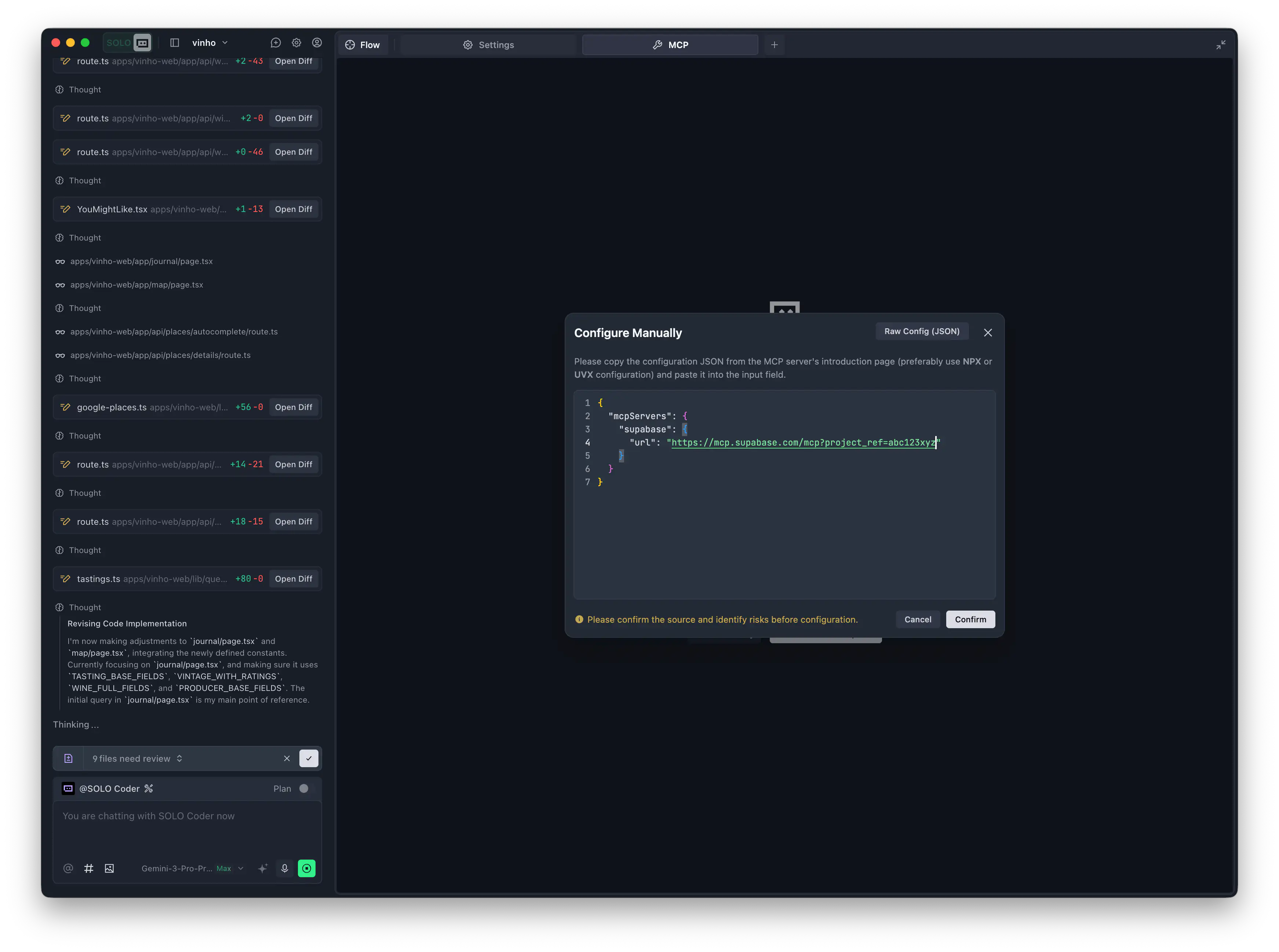Open the user account icon
Image resolution: width=1279 pixels, height=952 pixels.
pos(317,43)
